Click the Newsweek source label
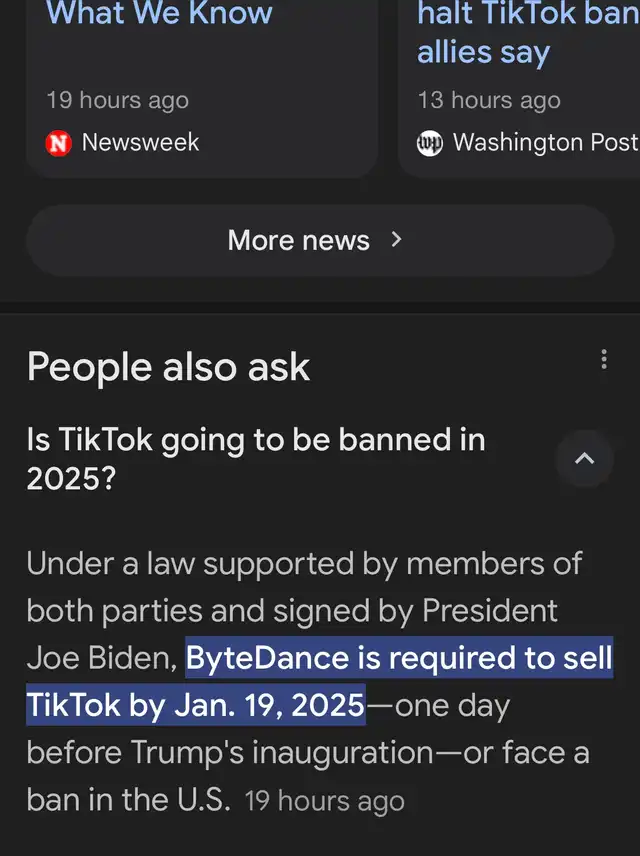The width and height of the screenshot is (640, 856). [x=140, y=143]
